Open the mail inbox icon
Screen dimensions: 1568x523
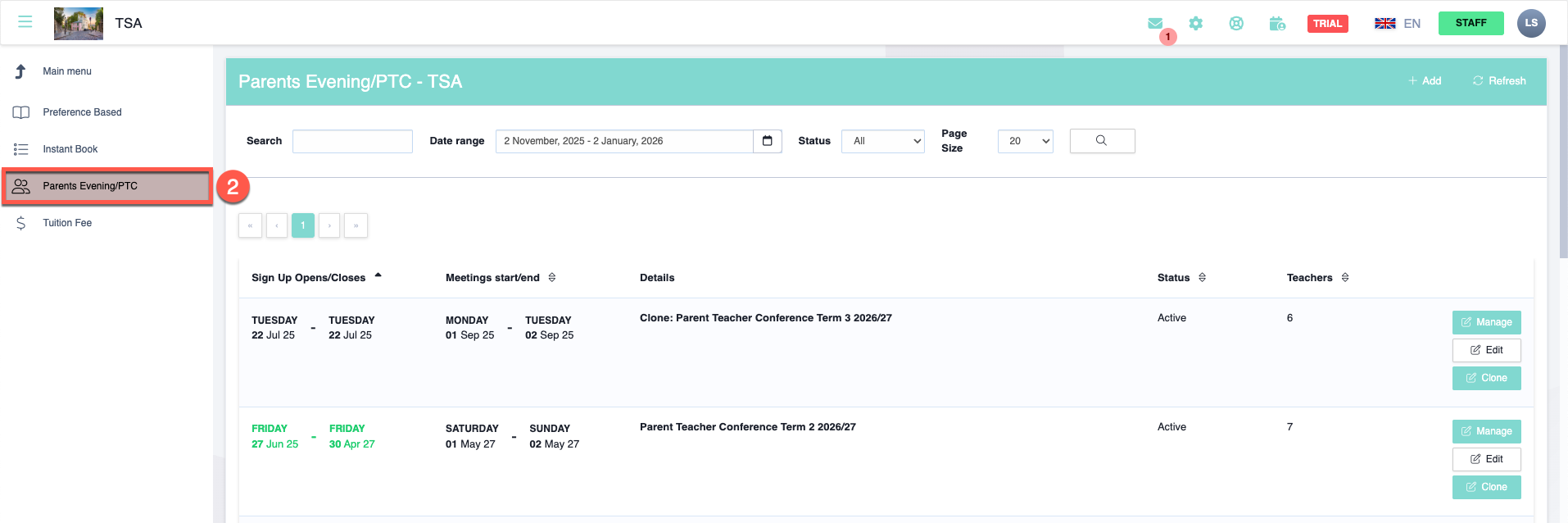[1155, 24]
